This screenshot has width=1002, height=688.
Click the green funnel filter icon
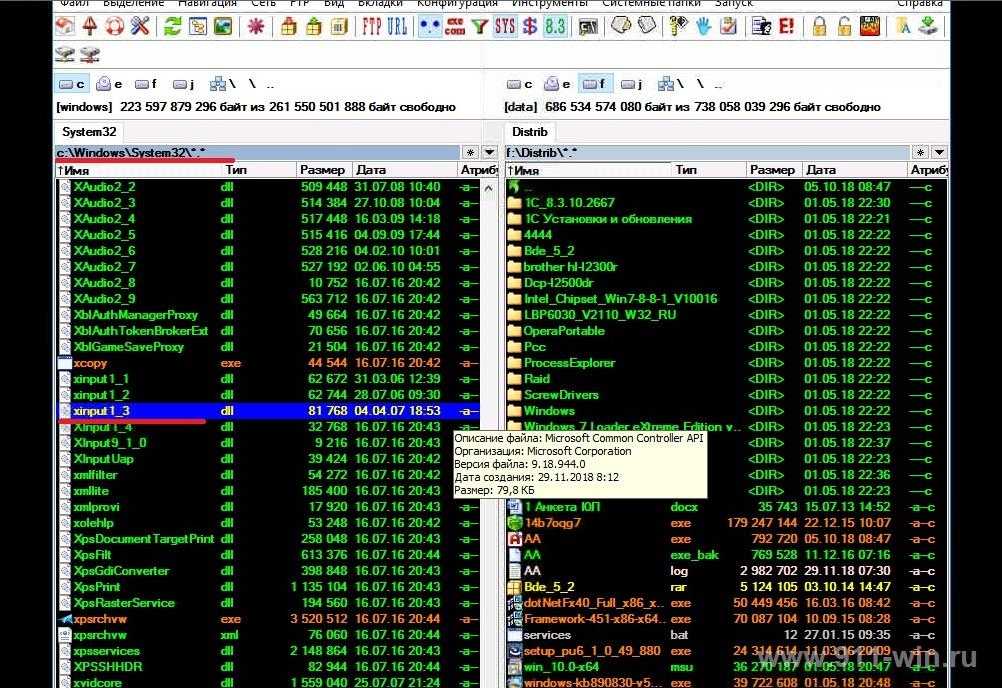click(x=480, y=27)
